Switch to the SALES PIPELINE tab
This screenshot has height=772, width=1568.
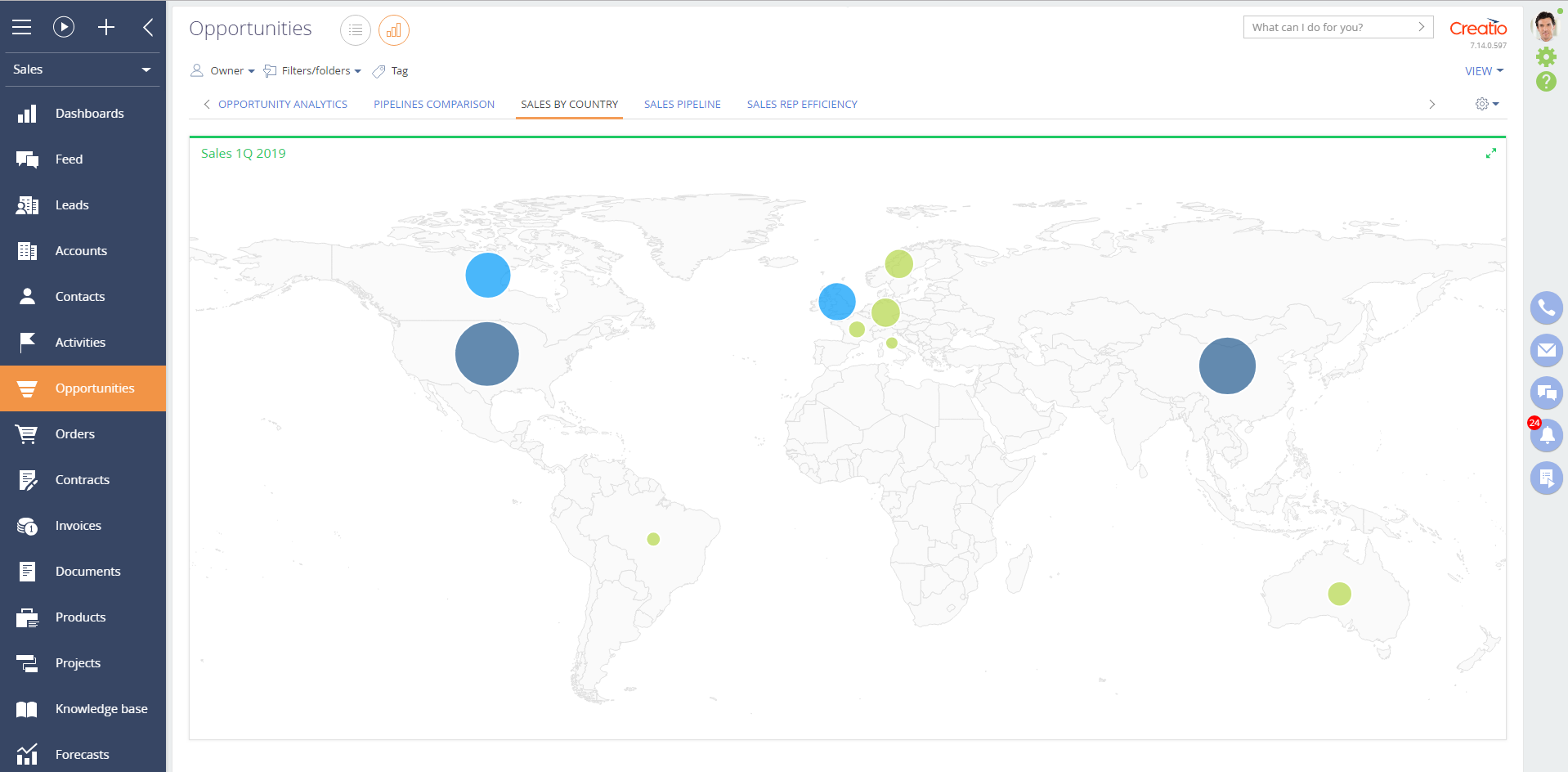(683, 104)
